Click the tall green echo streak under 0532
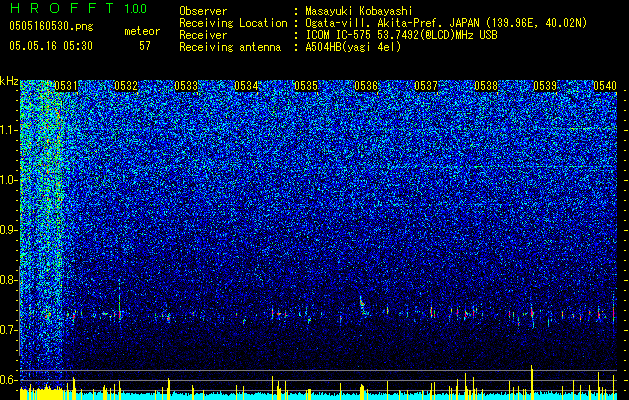629x400 pixels. (x=120, y=299)
